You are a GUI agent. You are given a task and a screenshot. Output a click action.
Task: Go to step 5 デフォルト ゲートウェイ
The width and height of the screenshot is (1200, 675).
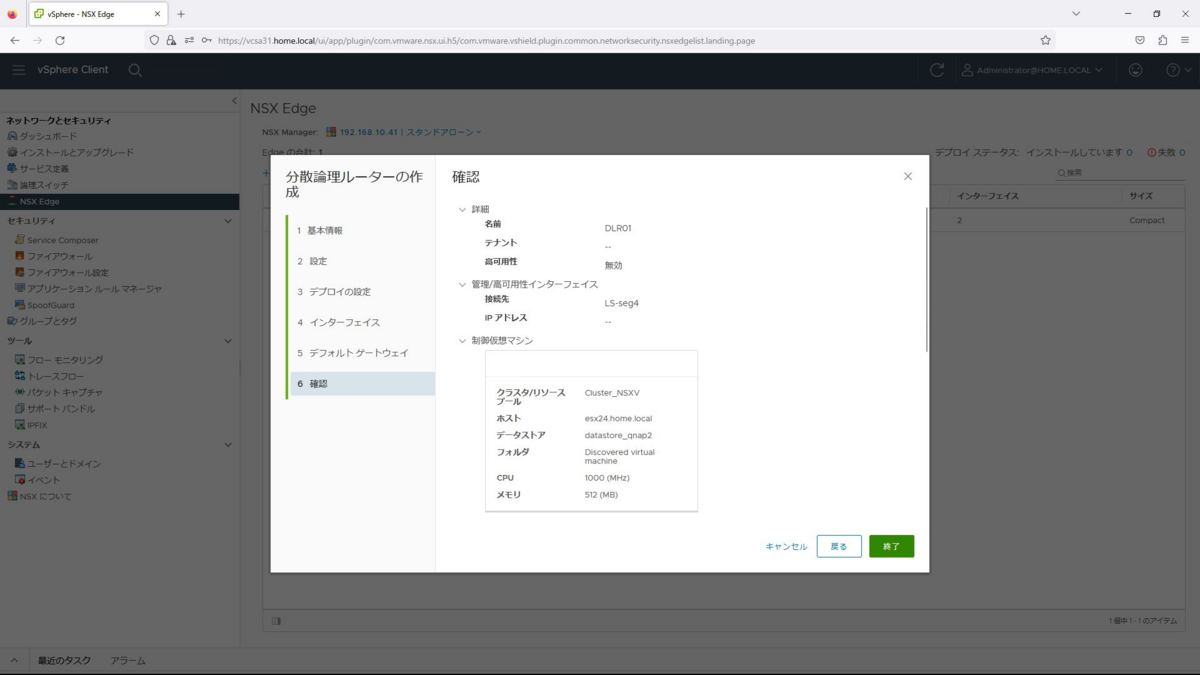[362, 353]
